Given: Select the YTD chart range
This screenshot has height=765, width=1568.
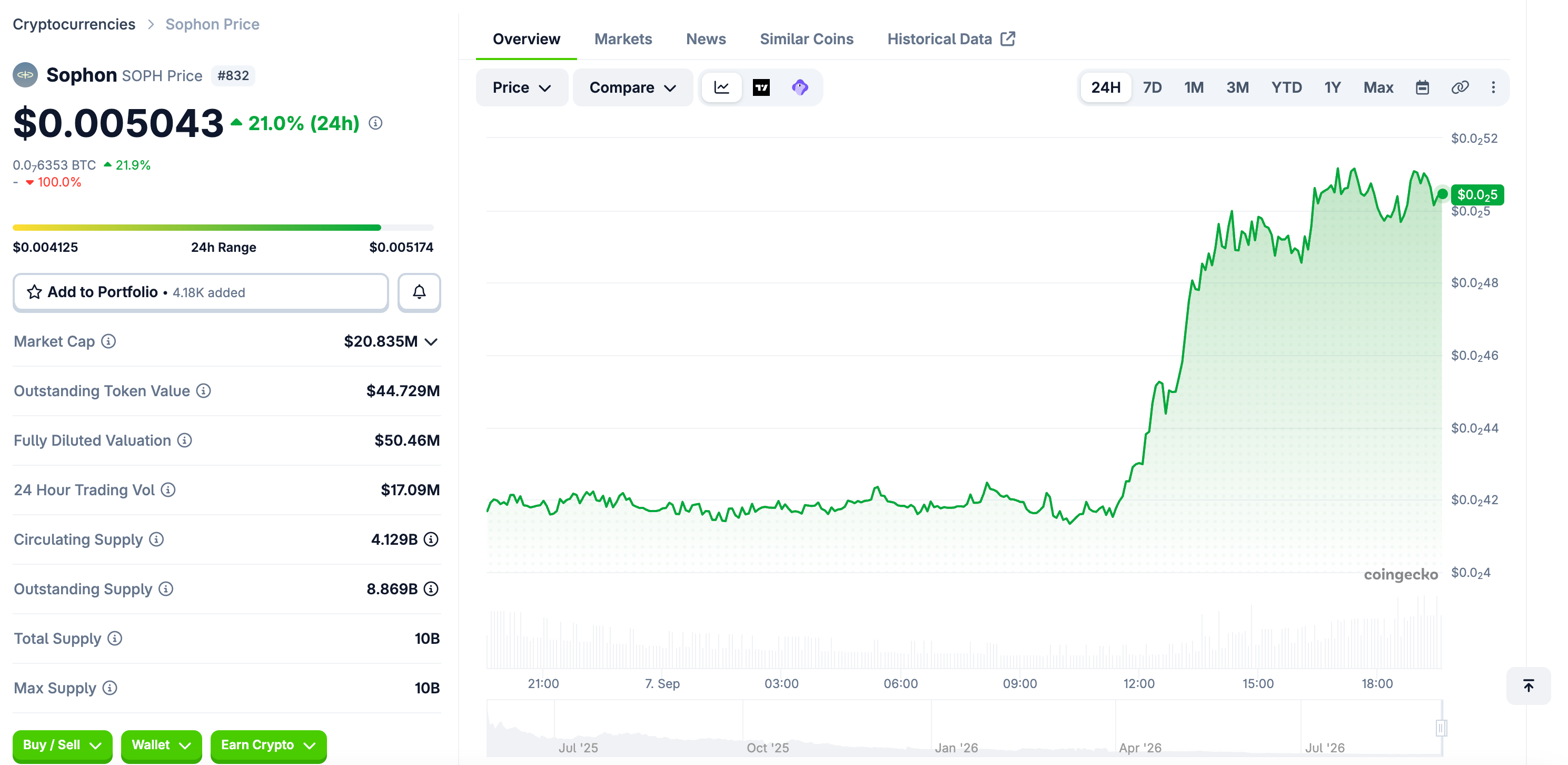Looking at the screenshot, I should click(1286, 87).
